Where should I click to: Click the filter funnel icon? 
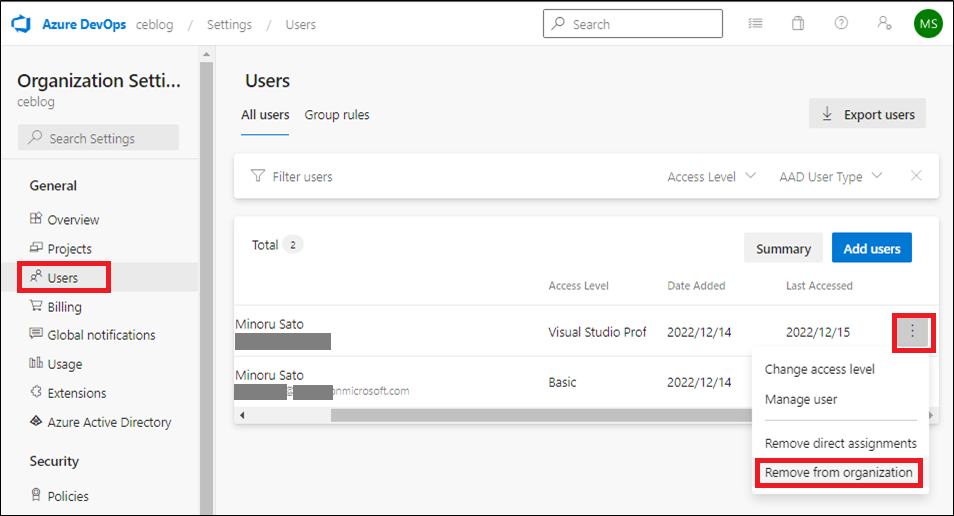point(258,176)
